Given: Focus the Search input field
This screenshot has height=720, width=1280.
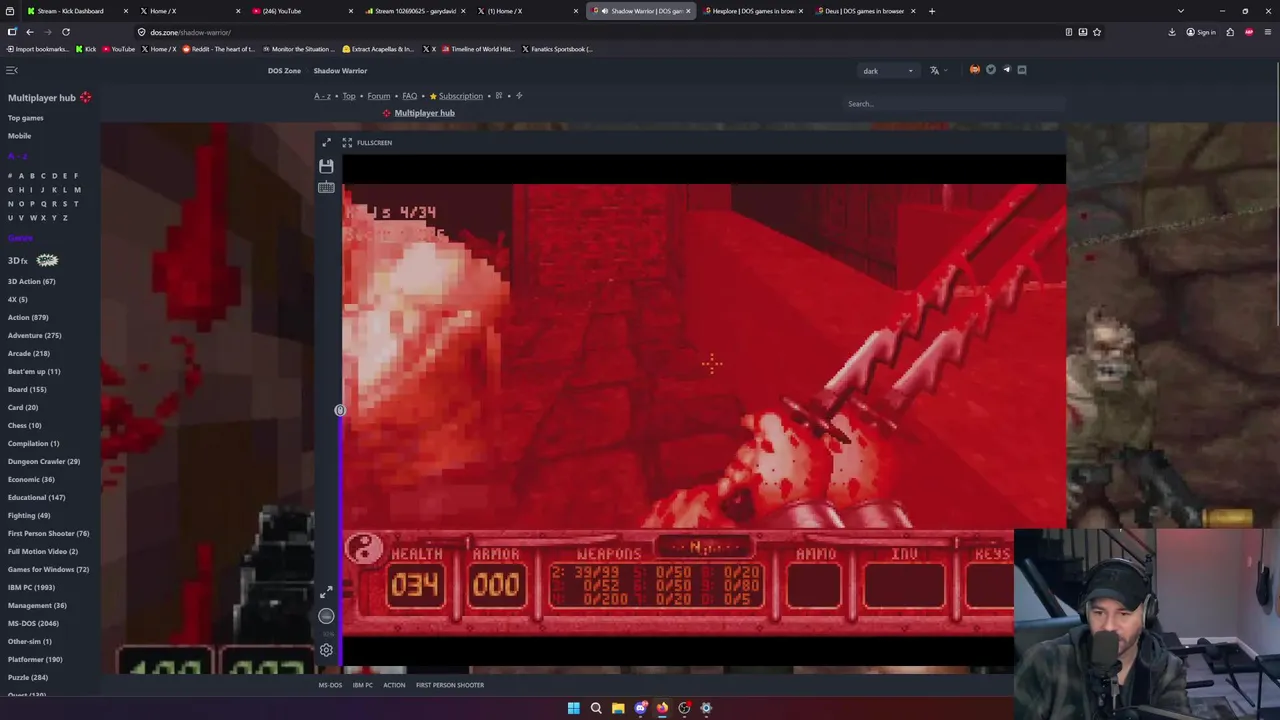Looking at the screenshot, I should pos(955,103).
